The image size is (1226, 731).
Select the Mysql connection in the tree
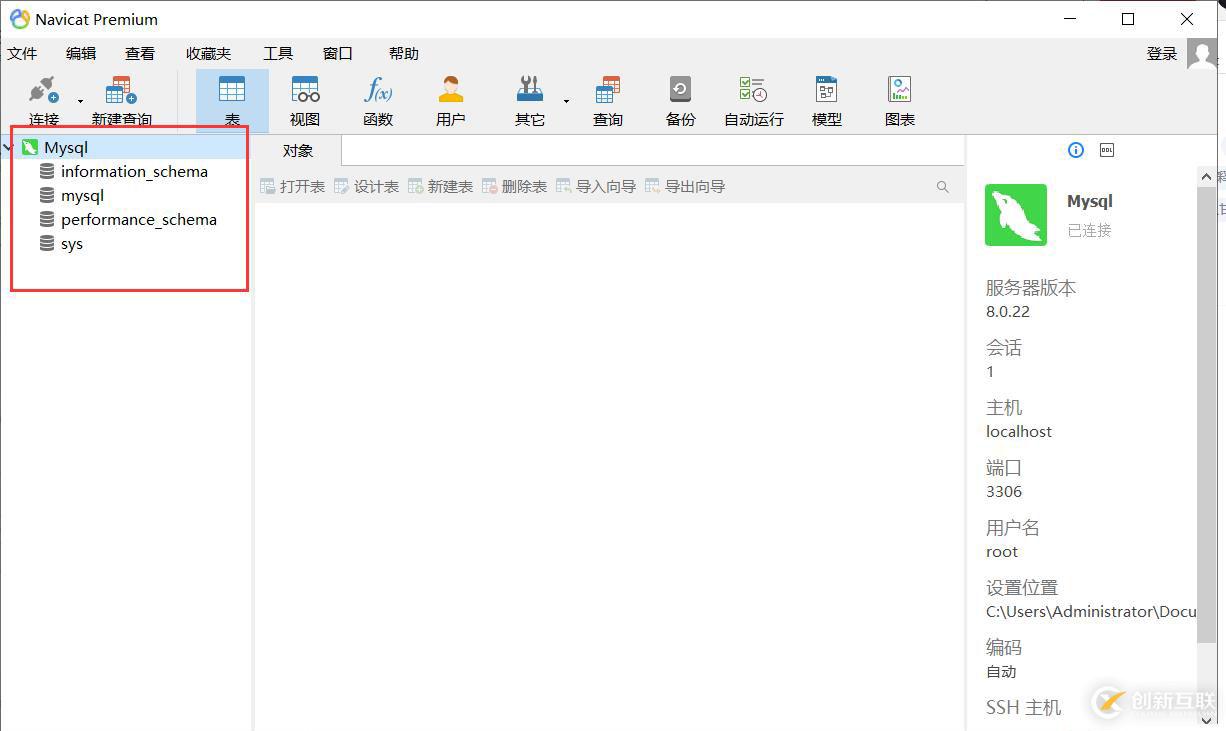click(x=66, y=147)
